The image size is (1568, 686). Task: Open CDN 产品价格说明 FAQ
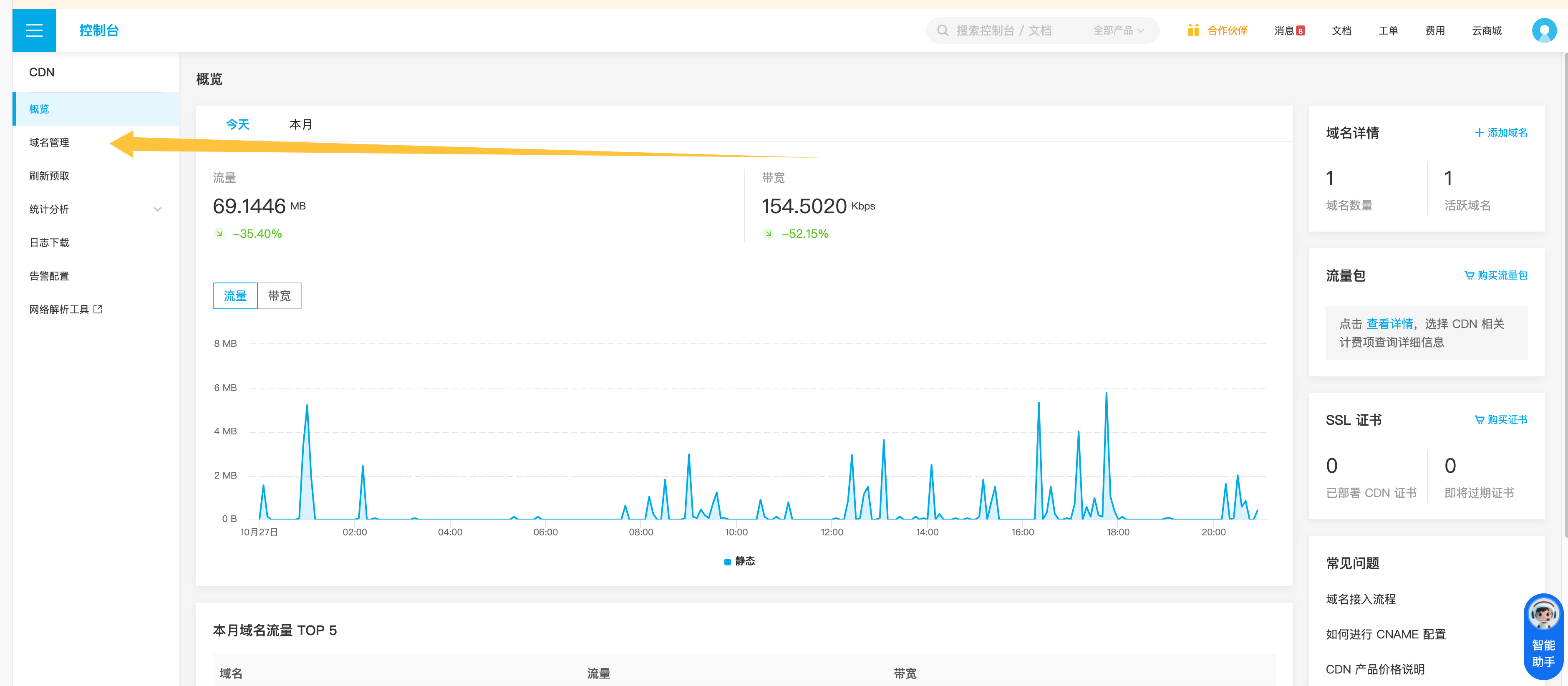(x=1375, y=670)
